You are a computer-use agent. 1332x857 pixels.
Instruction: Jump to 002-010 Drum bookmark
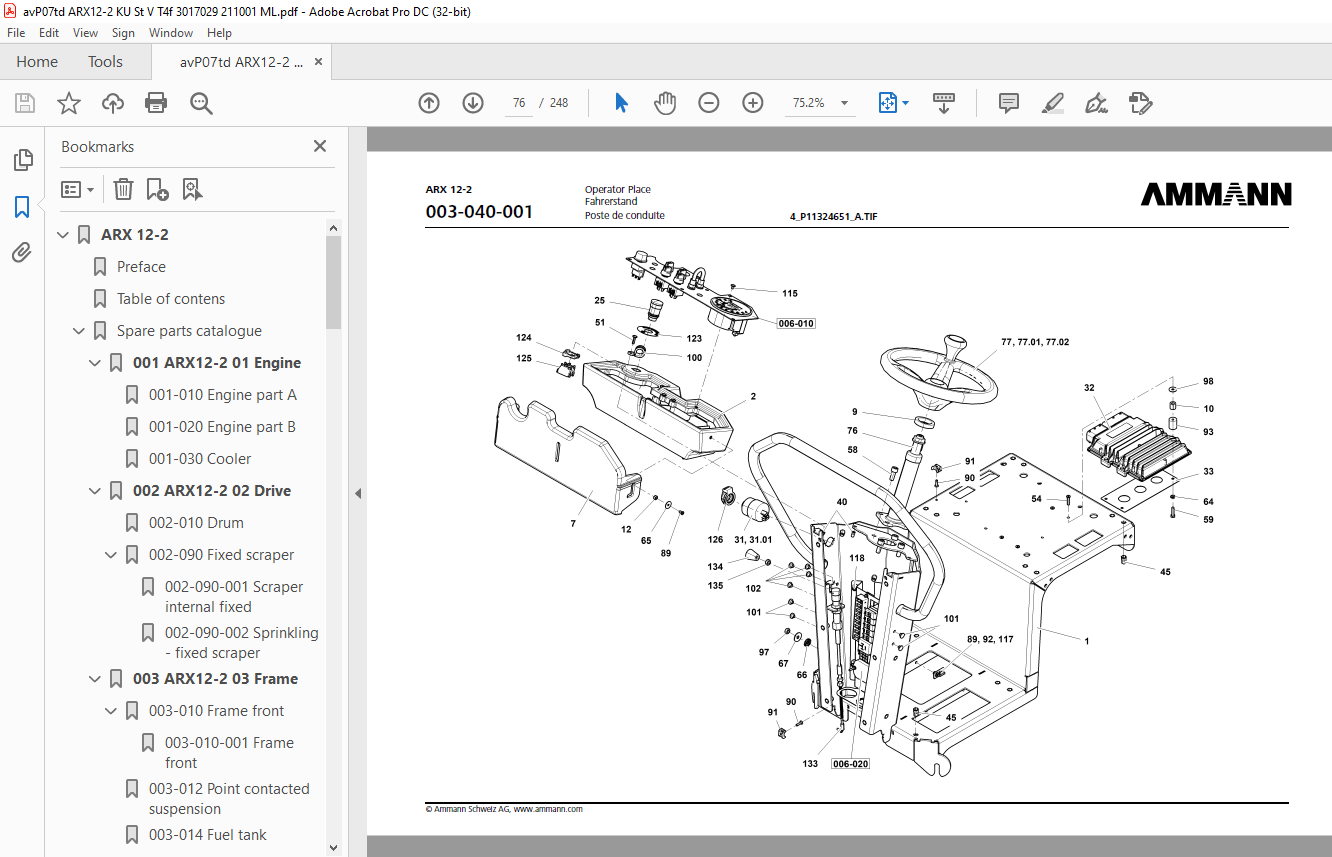(196, 523)
